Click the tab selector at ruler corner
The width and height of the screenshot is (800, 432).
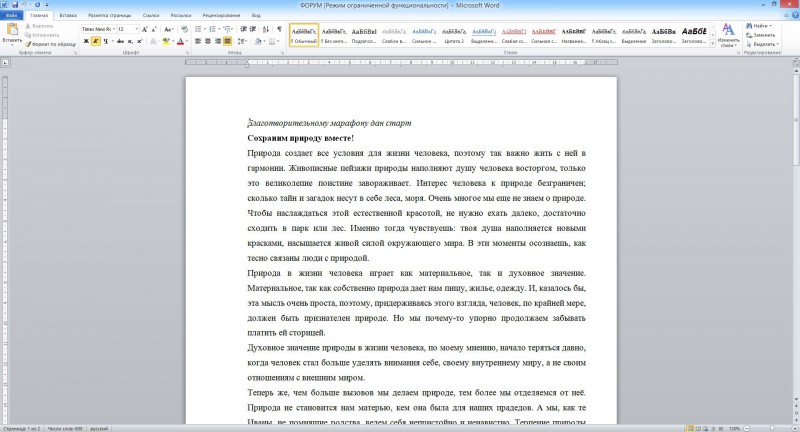(x=5, y=63)
